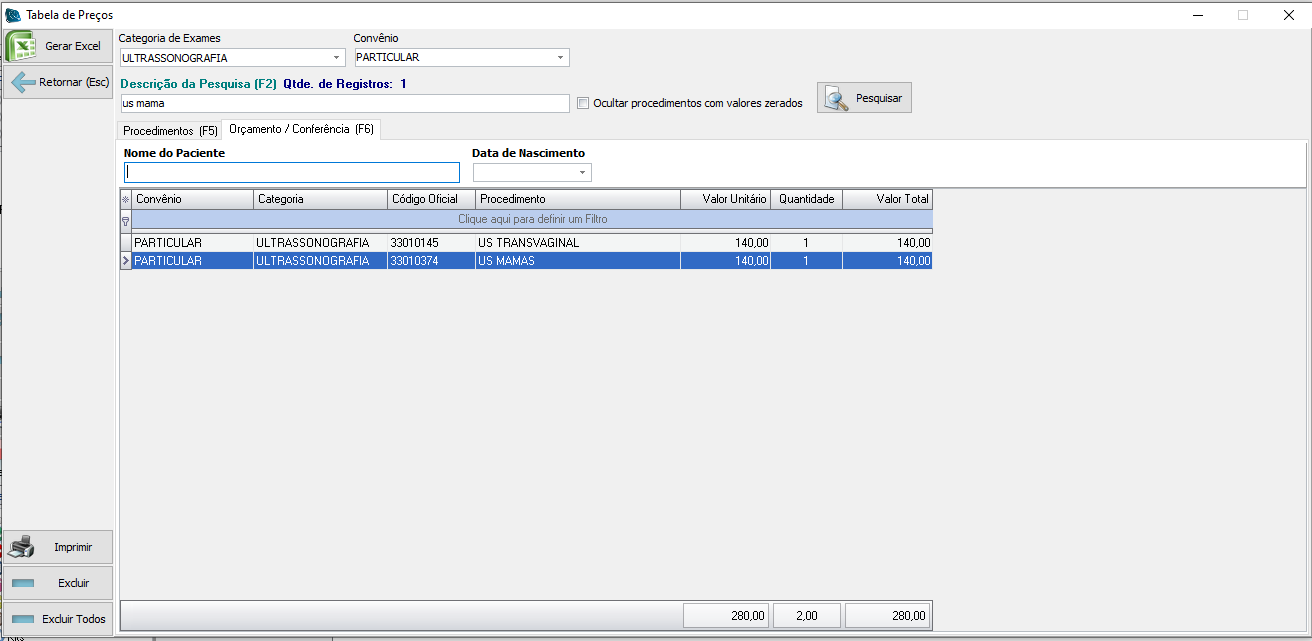Open the Data de Nascimento date picker
The width and height of the screenshot is (1312, 641).
pos(582,173)
